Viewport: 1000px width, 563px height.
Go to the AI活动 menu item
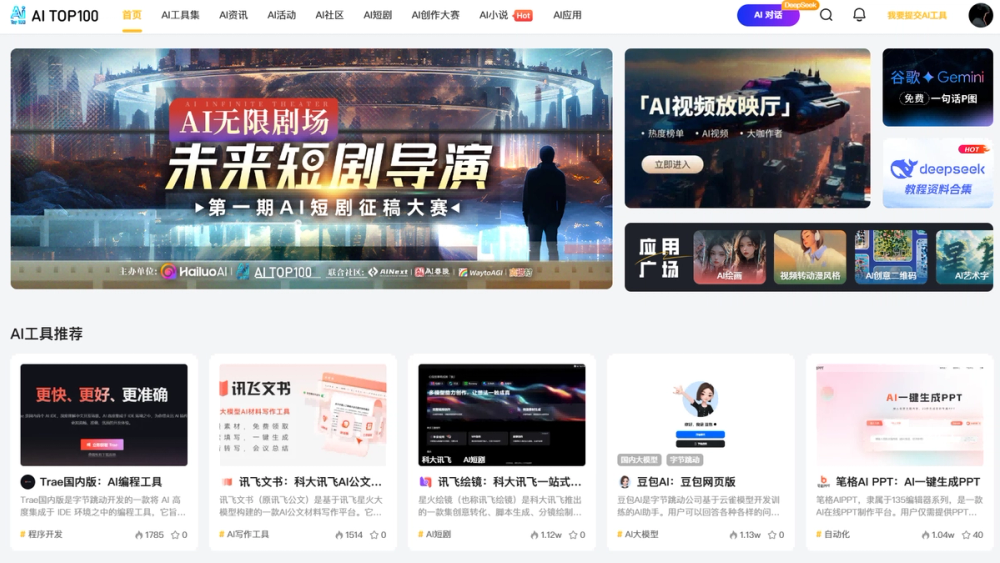(x=281, y=15)
